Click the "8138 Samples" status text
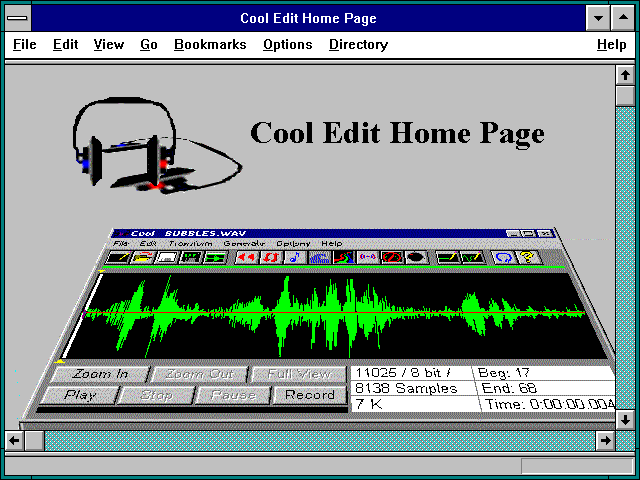Viewport: 640px width, 480px height. pyautogui.click(x=406, y=388)
